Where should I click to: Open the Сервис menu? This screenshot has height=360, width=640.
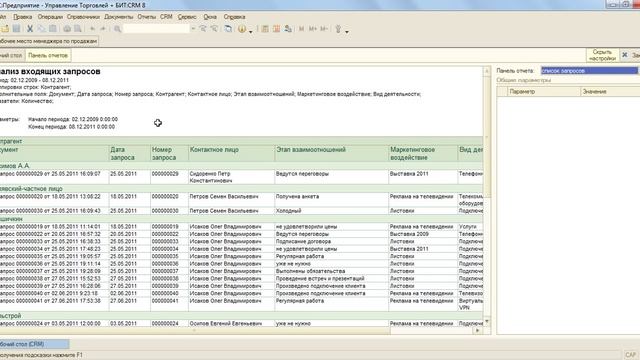187,17
